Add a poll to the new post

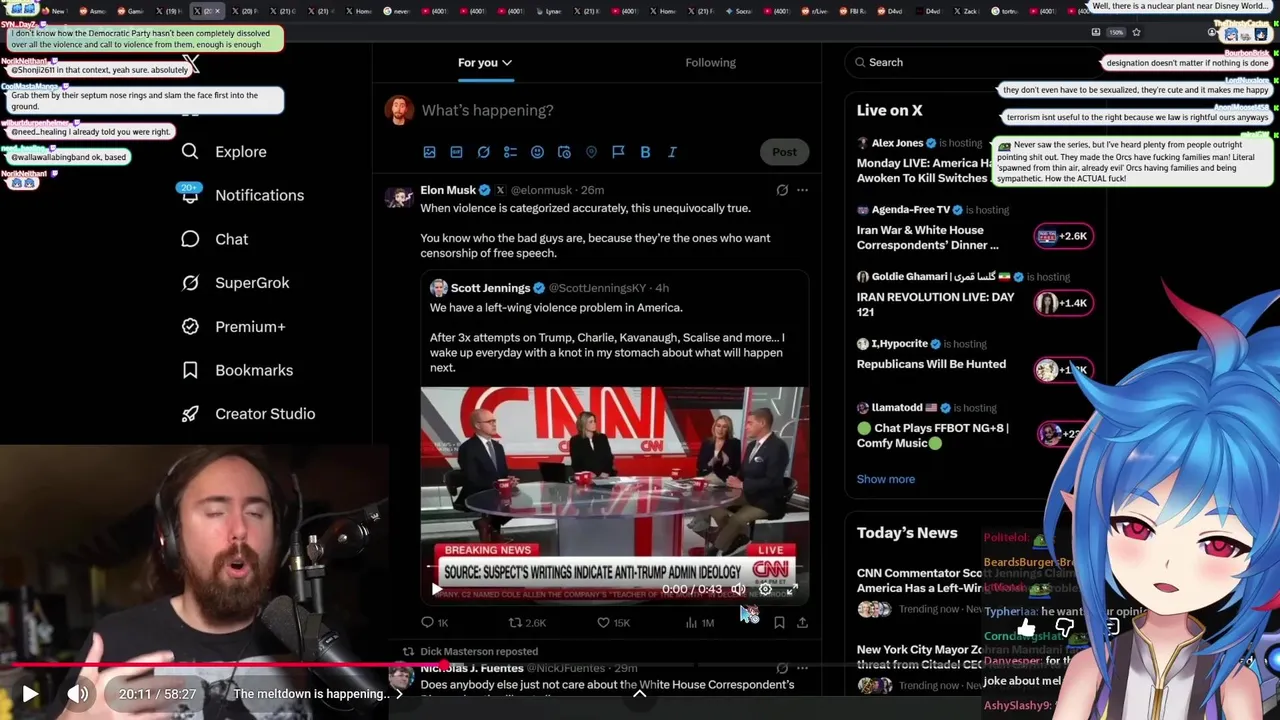pyautogui.click(x=510, y=152)
